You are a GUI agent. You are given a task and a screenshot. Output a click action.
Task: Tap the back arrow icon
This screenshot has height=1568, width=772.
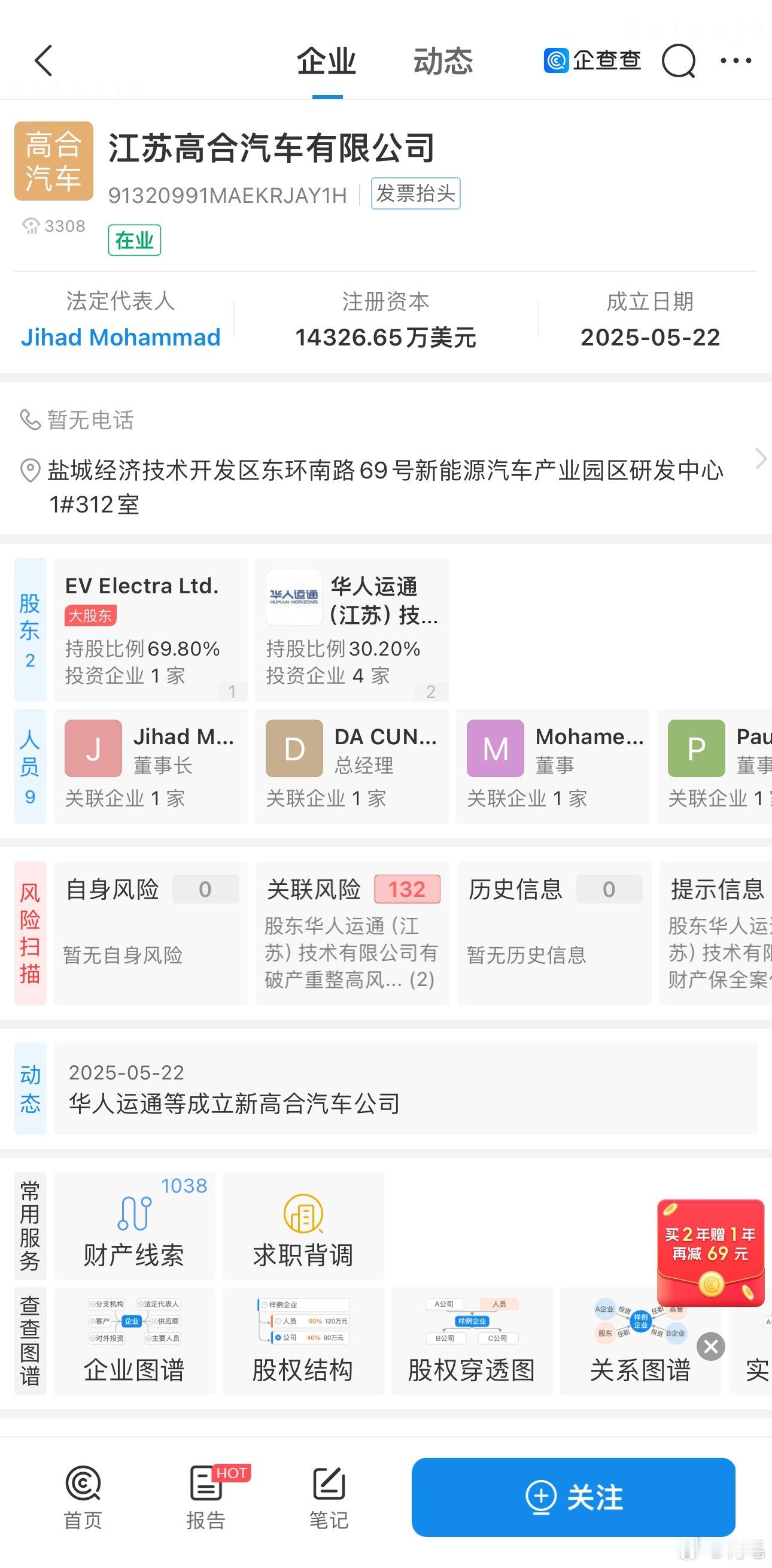click(x=43, y=60)
